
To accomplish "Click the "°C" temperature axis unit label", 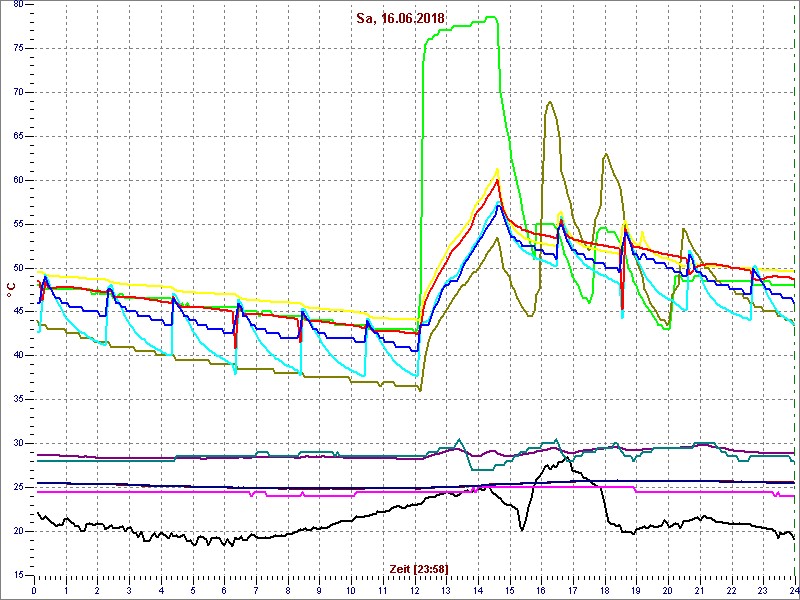I will [11, 289].
